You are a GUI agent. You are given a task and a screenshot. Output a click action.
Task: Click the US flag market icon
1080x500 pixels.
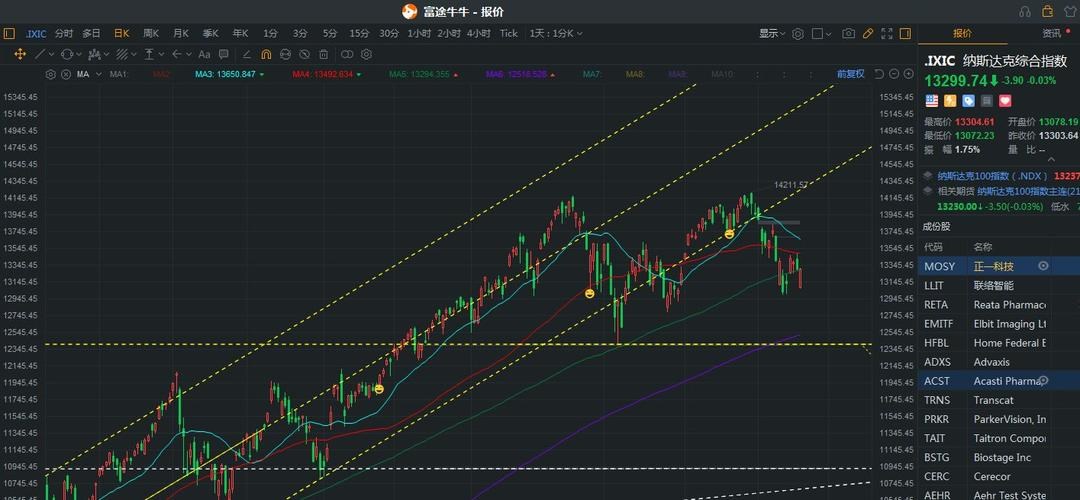click(x=932, y=101)
